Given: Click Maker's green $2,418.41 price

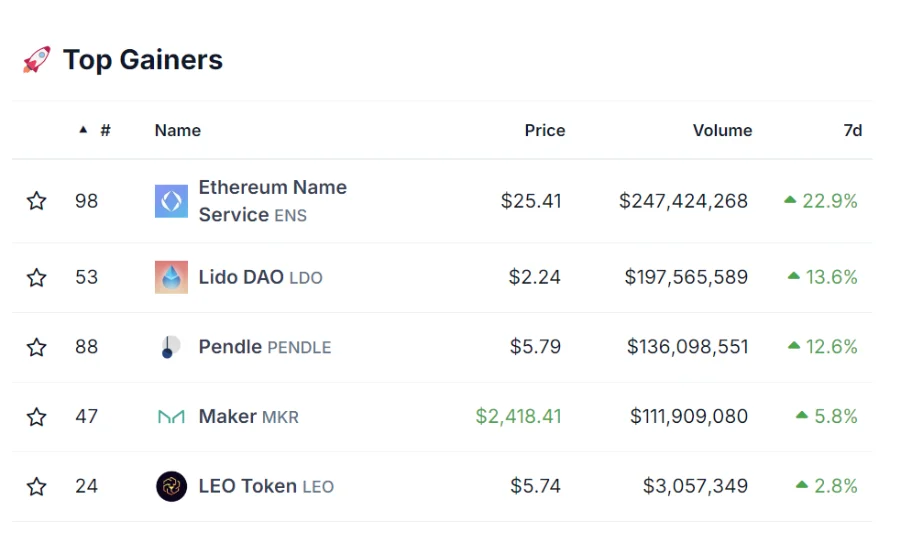Looking at the screenshot, I should 518,416.
